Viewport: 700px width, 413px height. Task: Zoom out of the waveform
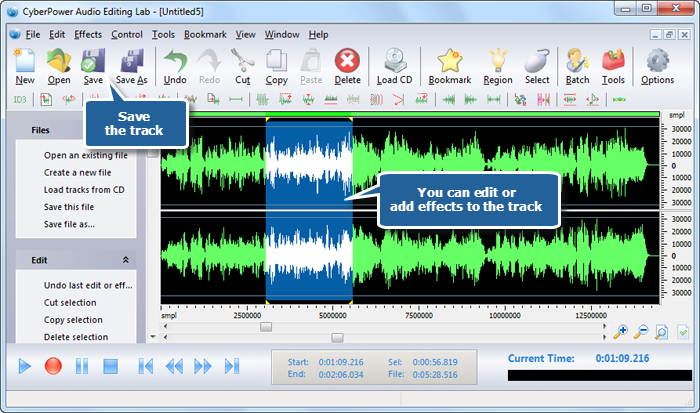(x=641, y=332)
